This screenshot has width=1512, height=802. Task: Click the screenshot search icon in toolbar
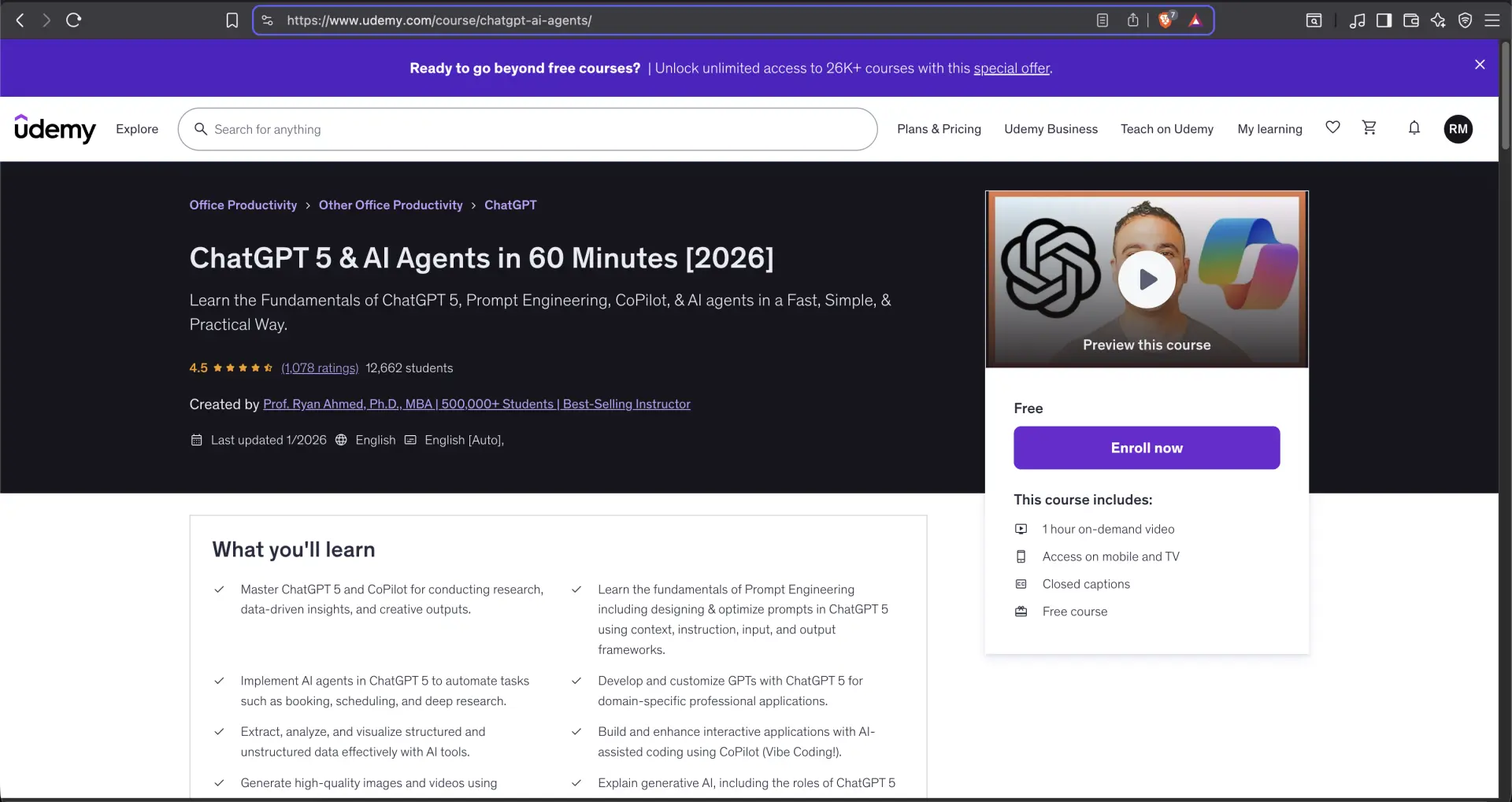pyautogui.click(x=1314, y=20)
